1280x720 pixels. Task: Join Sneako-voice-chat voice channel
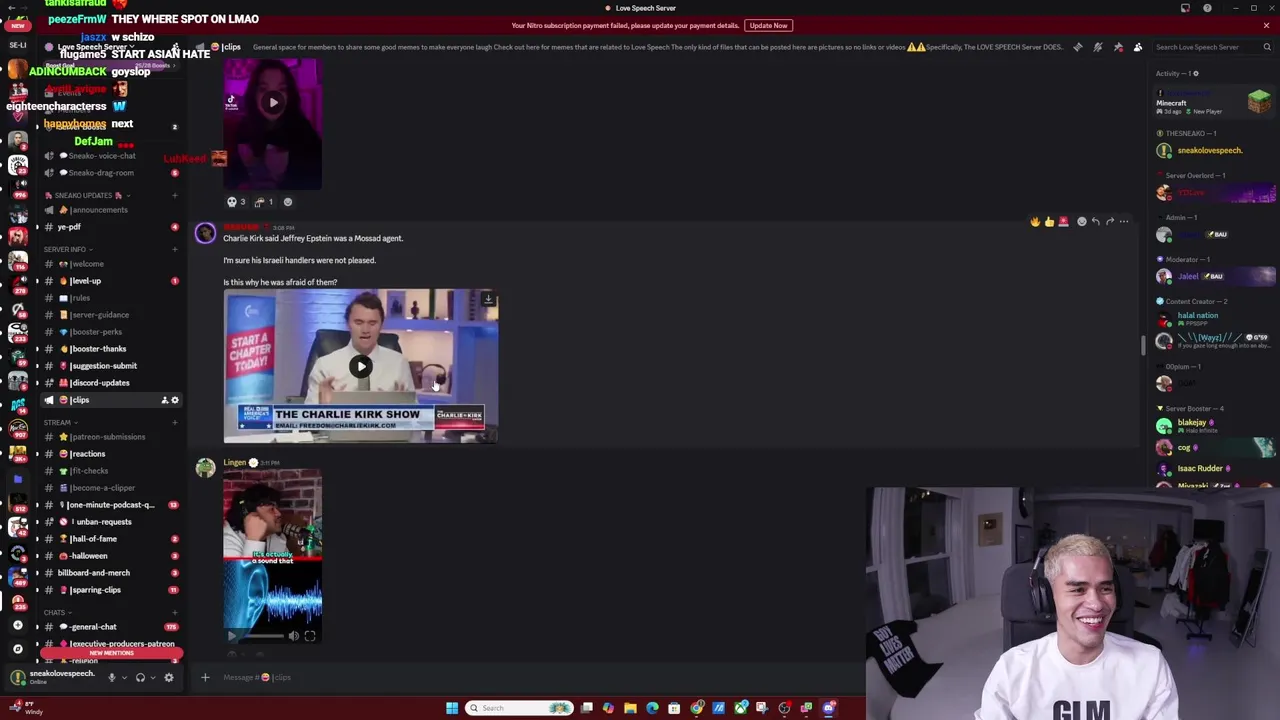click(110, 156)
